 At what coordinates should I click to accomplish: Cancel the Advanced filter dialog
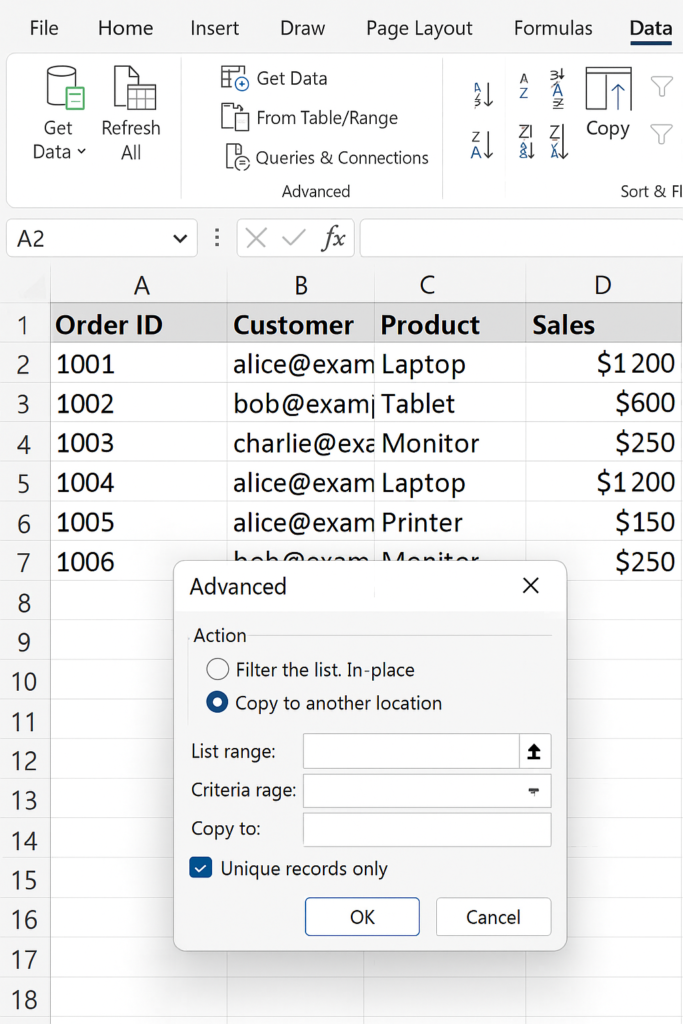click(x=493, y=917)
